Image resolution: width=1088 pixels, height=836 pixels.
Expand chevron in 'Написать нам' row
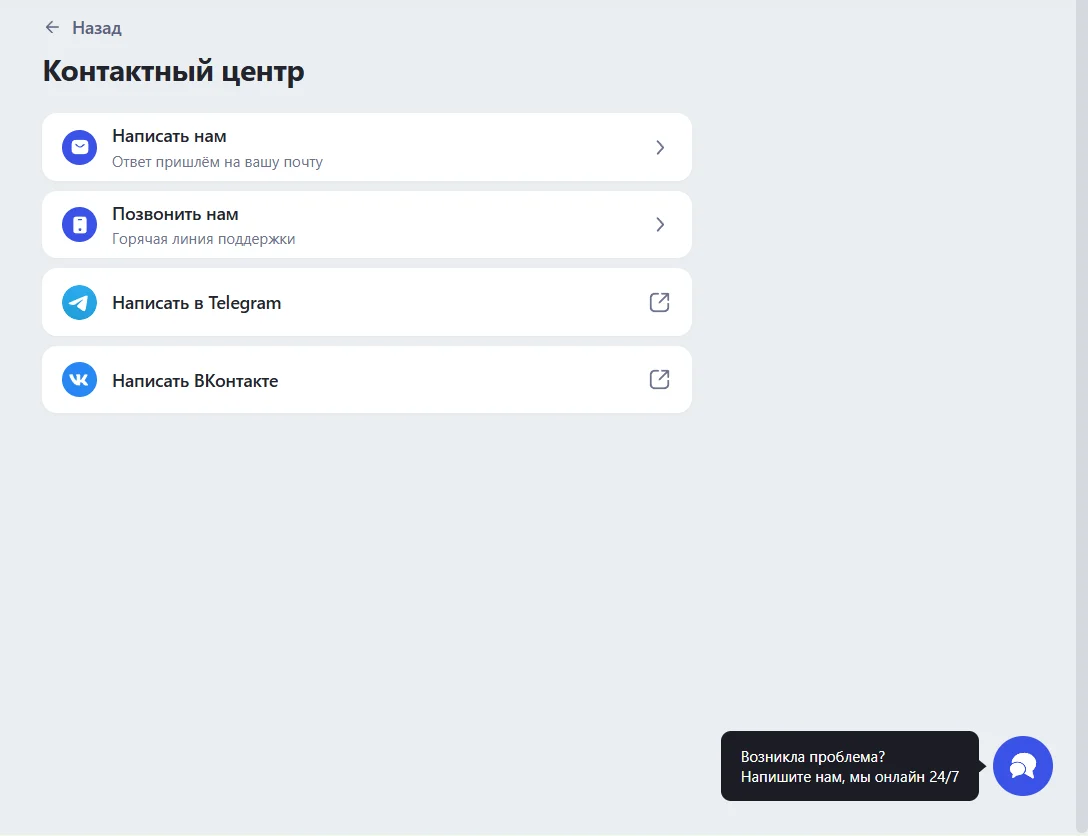[x=660, y=147]
